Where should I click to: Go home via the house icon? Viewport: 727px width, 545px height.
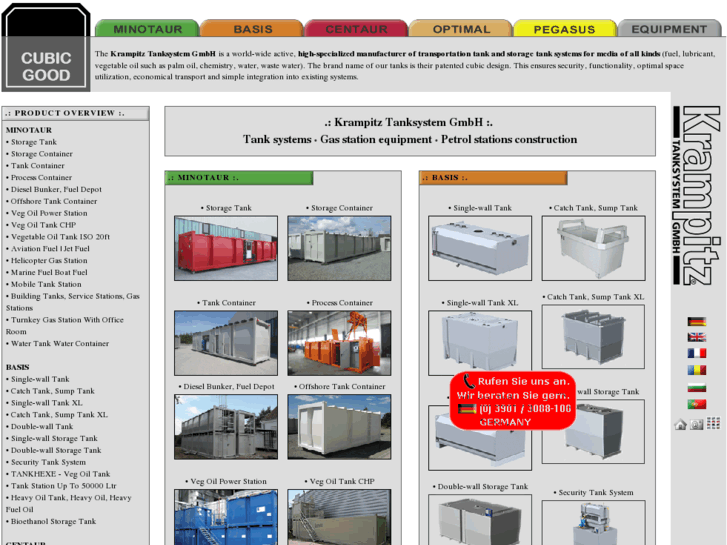[x=681, y=424]
